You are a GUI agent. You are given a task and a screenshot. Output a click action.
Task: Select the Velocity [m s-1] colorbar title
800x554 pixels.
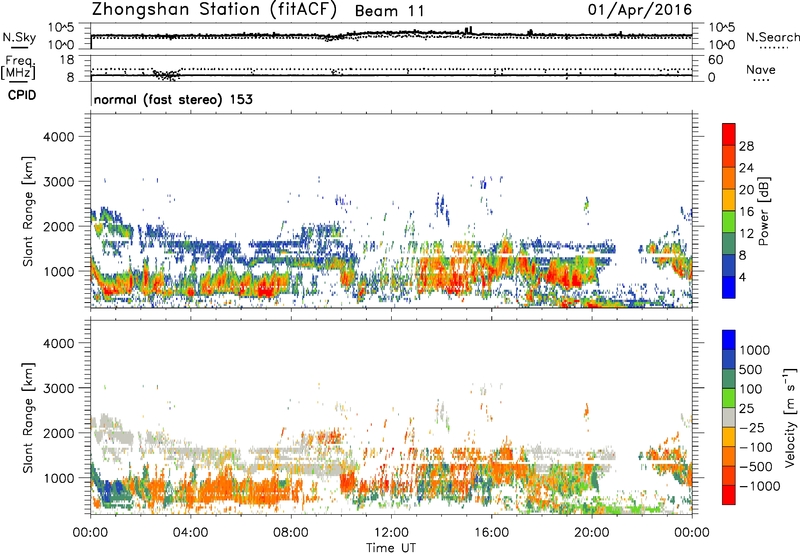(x=790, y=417)
